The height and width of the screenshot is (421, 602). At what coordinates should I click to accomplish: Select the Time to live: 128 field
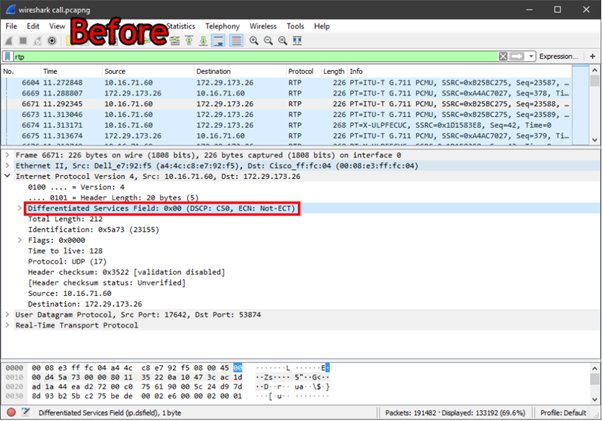point(65,251)
